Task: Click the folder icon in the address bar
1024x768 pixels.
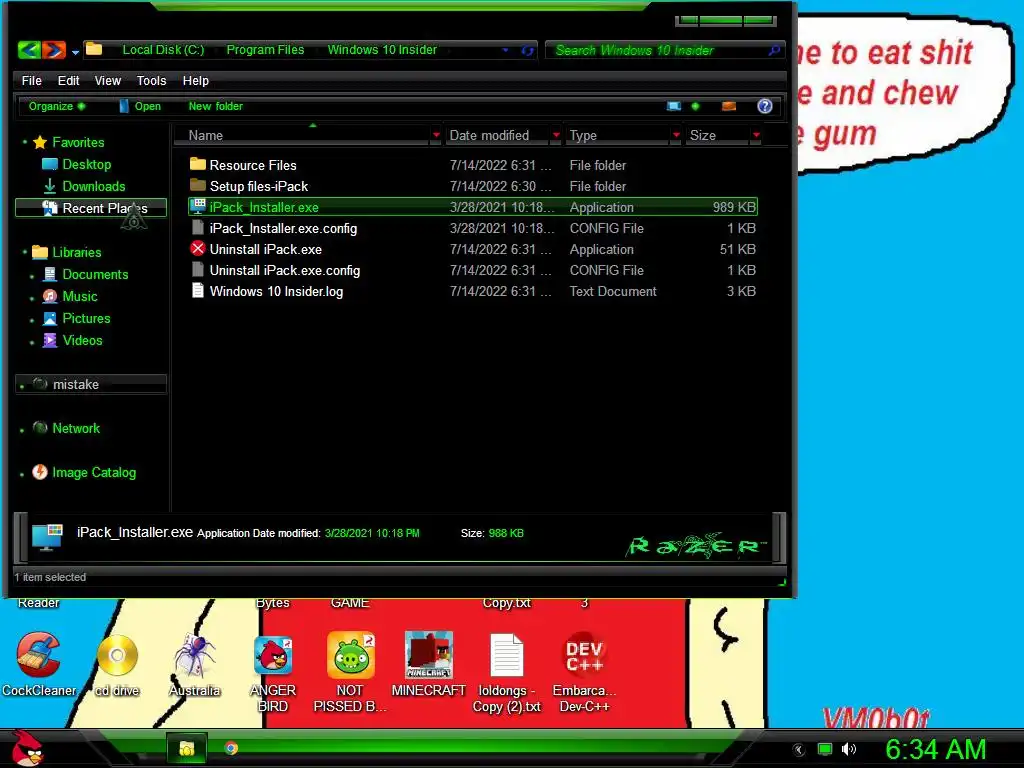Action: (94, 49)
